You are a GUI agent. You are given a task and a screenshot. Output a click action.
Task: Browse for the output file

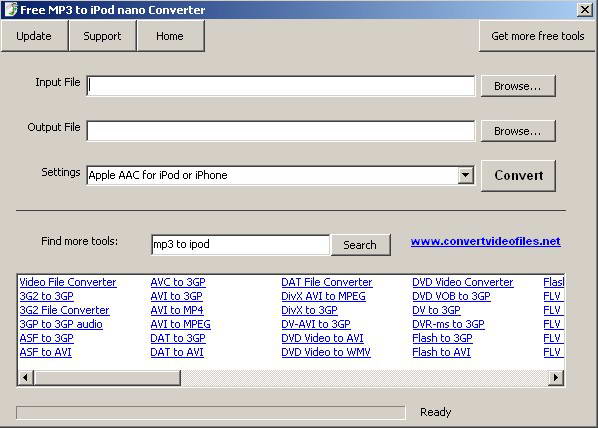(x=518, y=131)
